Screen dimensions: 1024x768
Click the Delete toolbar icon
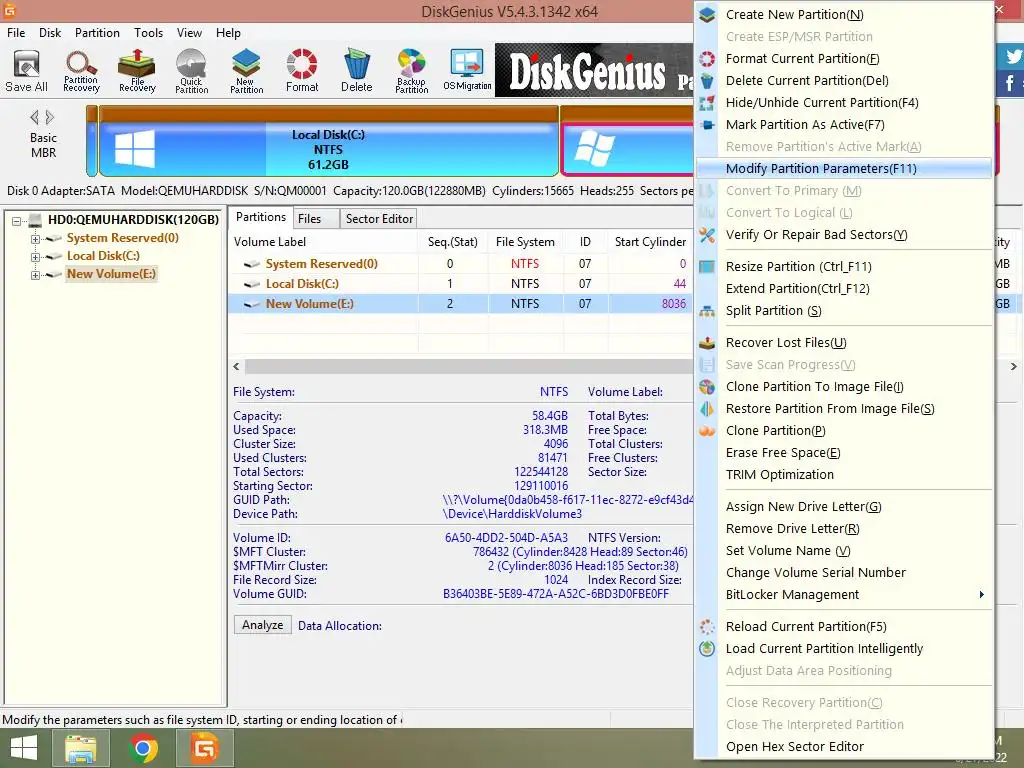[357, 71]
